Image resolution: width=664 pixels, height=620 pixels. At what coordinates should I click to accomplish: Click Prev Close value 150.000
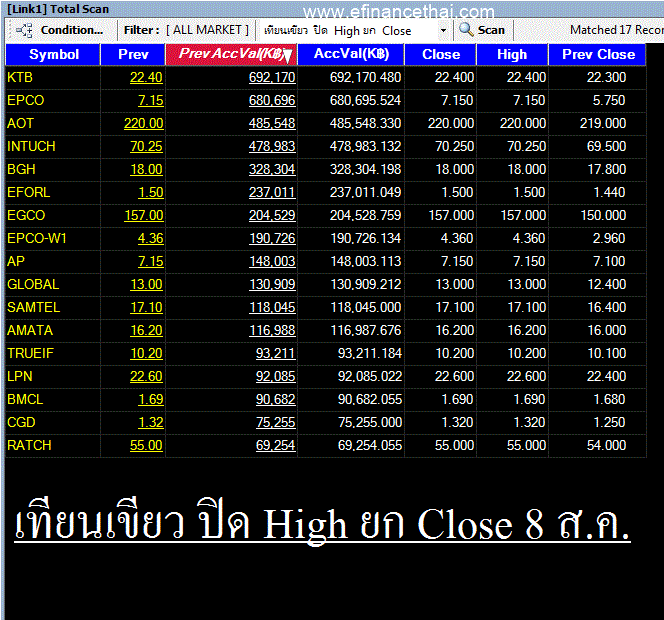(603, 215)
